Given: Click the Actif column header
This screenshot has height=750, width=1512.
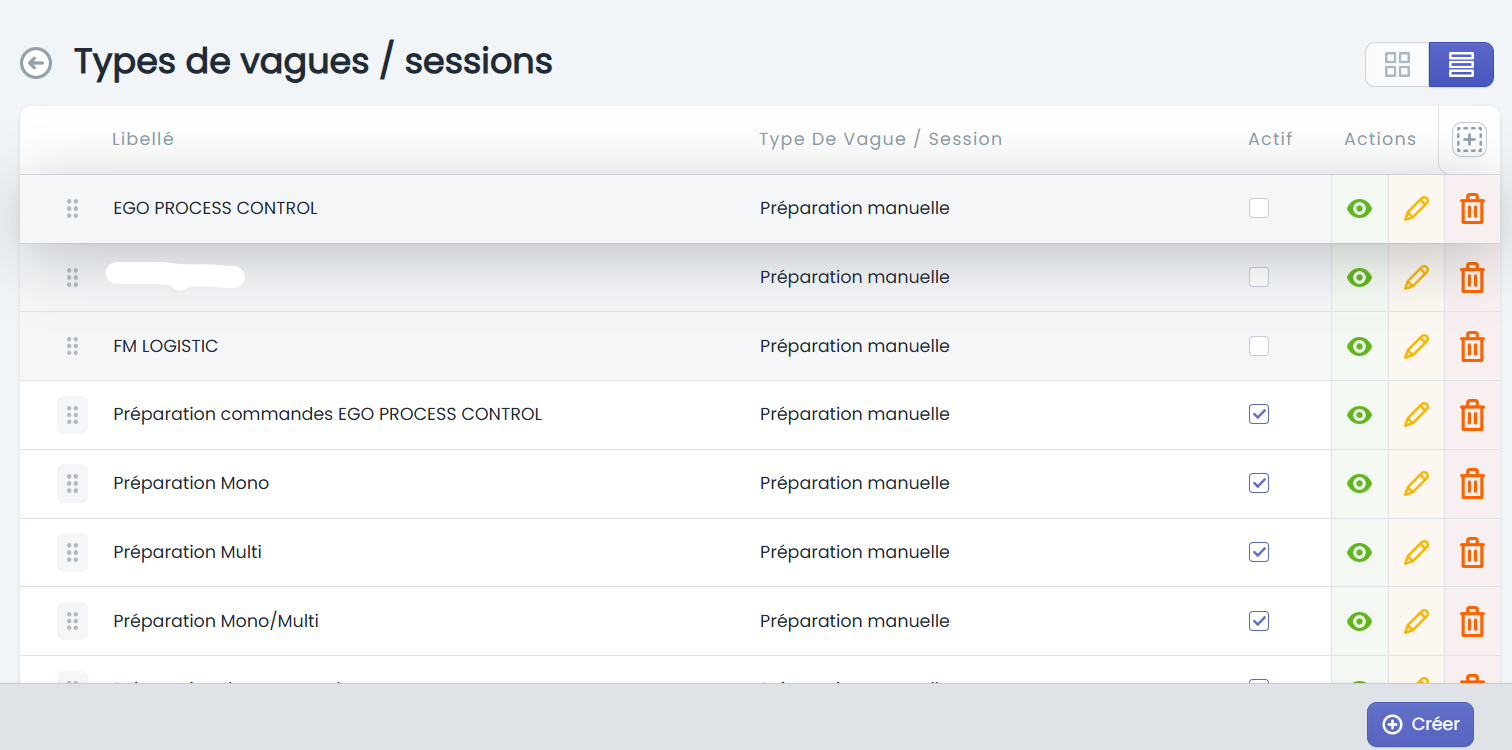Looking at the screenshot, I should point(1270,139).
